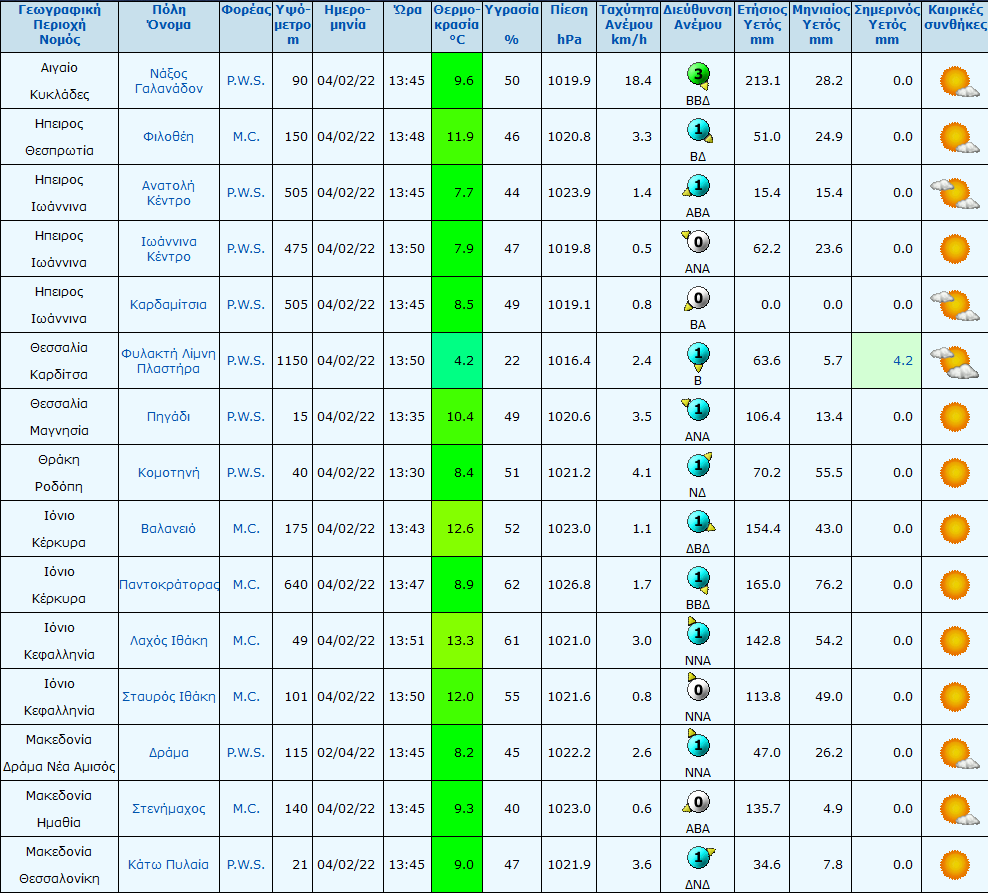This screenshot has height=893, width=988.
Task: Click the sunny icon for Κομοτηνή row
Action: click(955, 473)
